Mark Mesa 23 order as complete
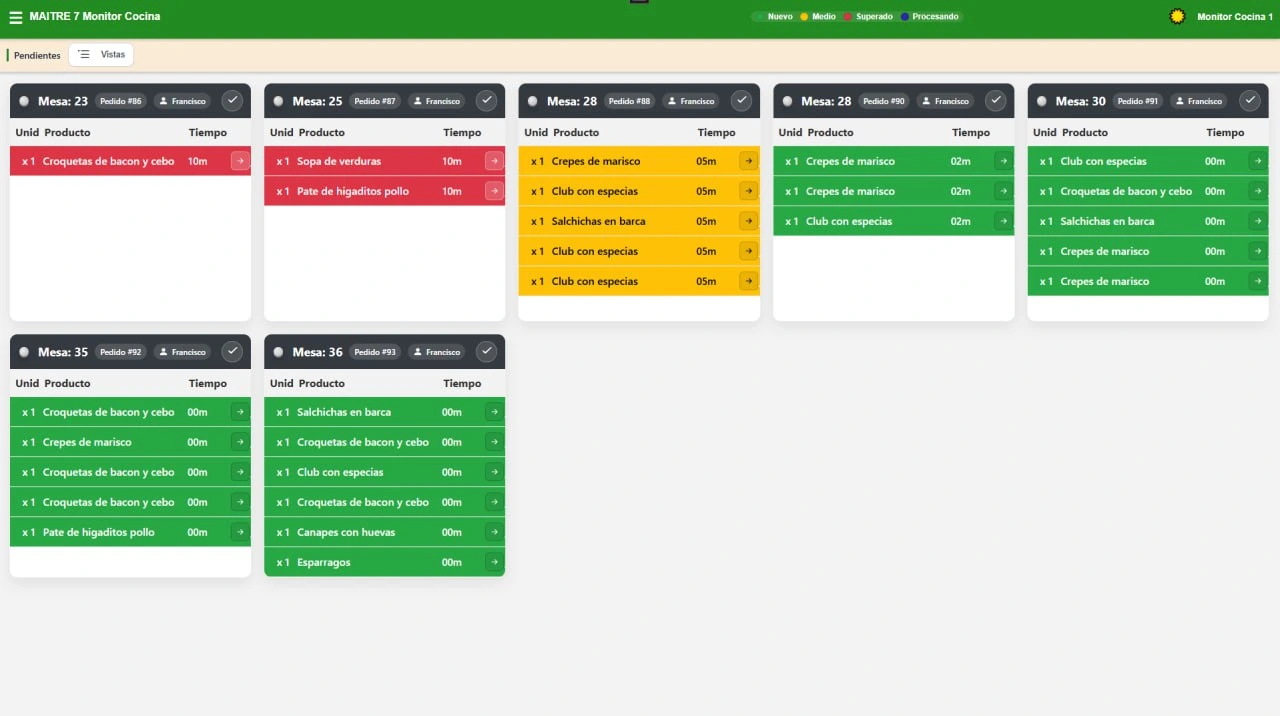The width and height of the screenshot is (1280, 716). pos(232,100)
